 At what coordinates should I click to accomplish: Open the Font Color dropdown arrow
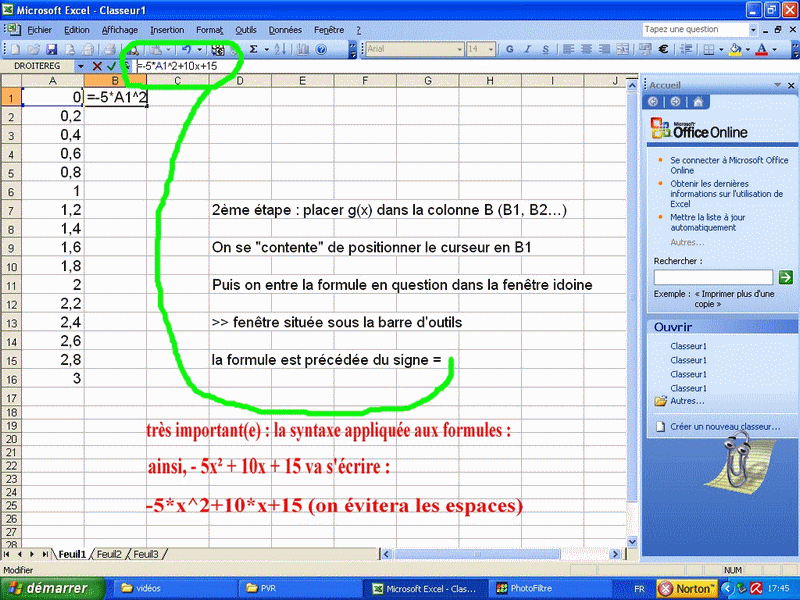[x=774, y=49]
